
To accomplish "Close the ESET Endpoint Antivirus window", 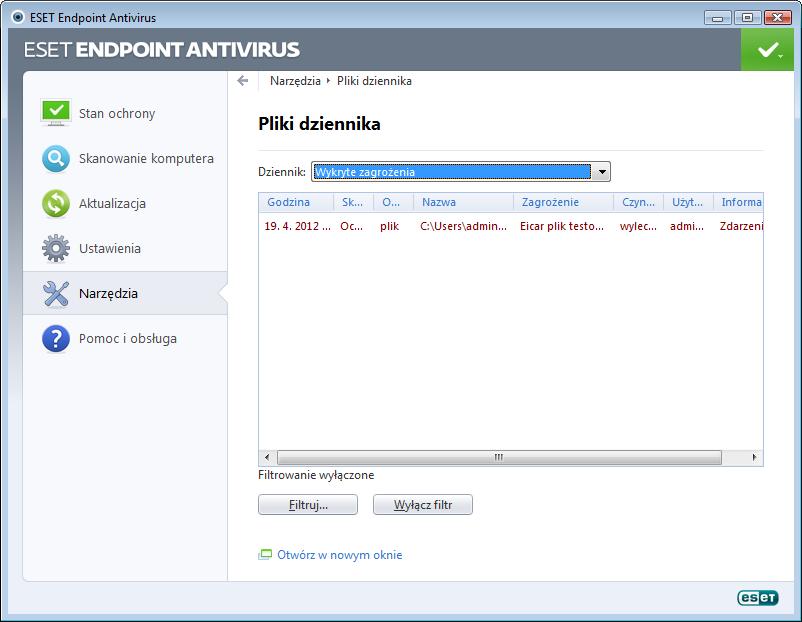I will (x=777, y=18).
